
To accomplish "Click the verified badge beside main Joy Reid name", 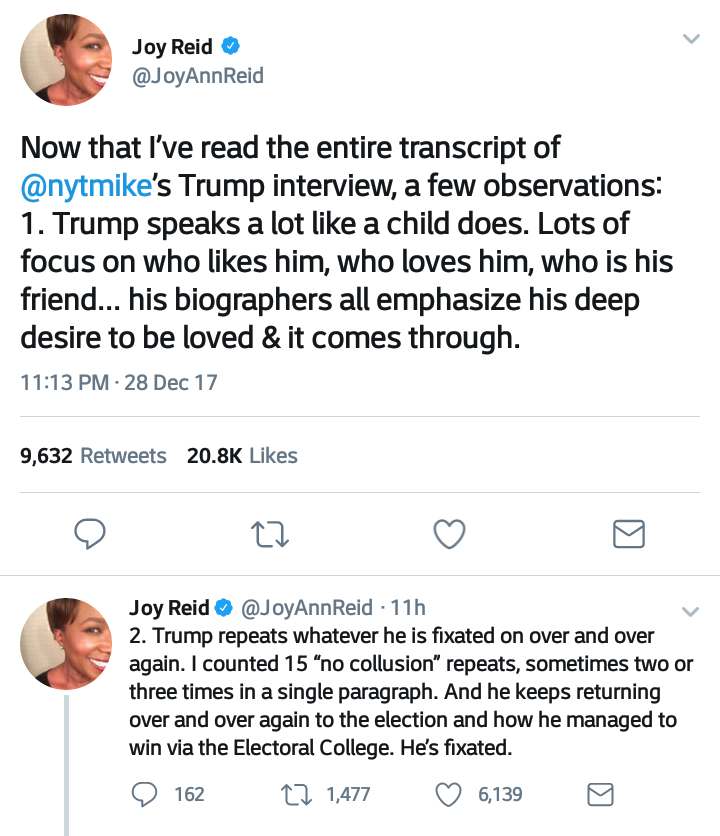I will click(230, 46).
